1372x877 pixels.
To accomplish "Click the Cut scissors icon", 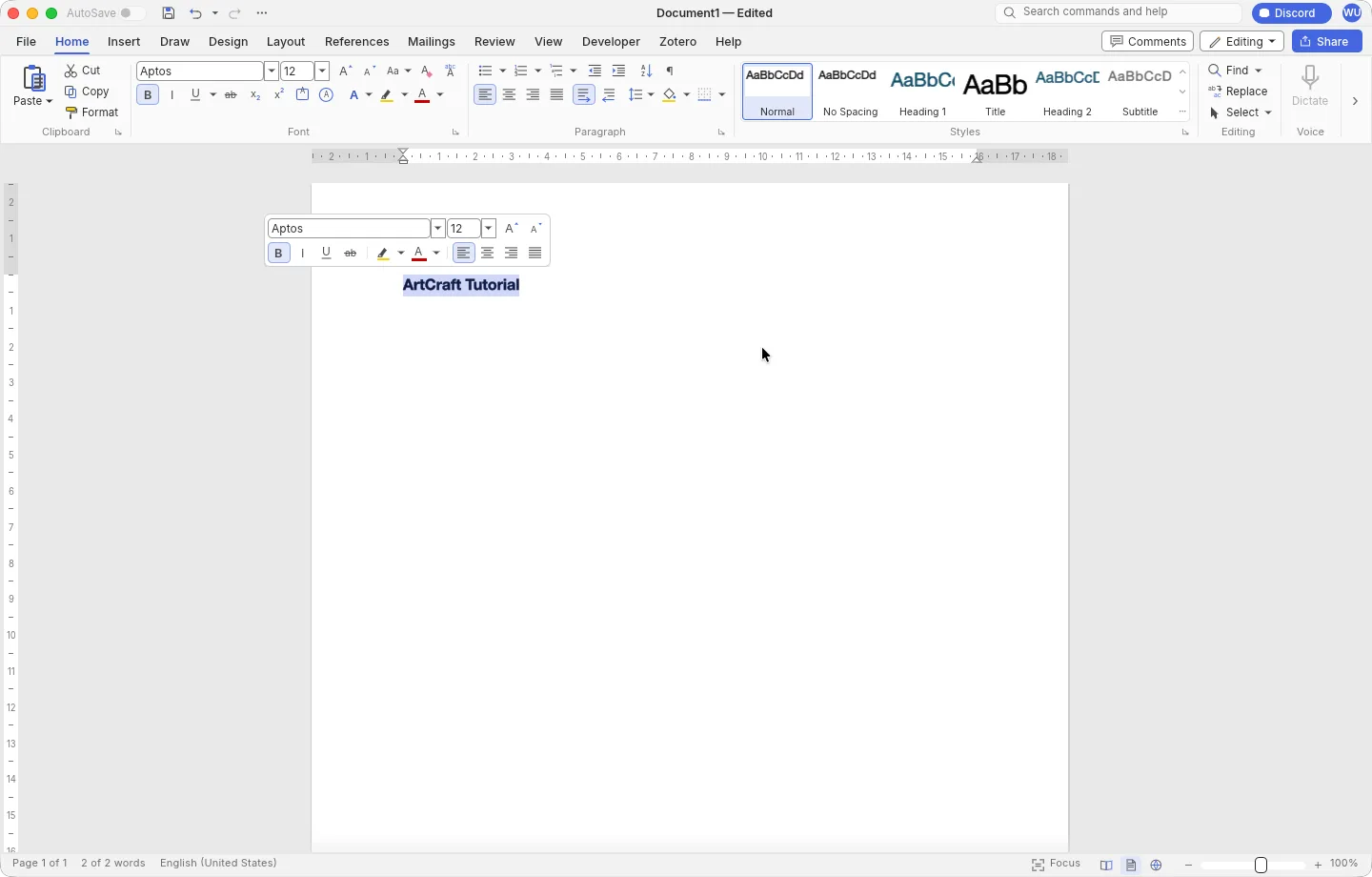I will pos(71,71).
